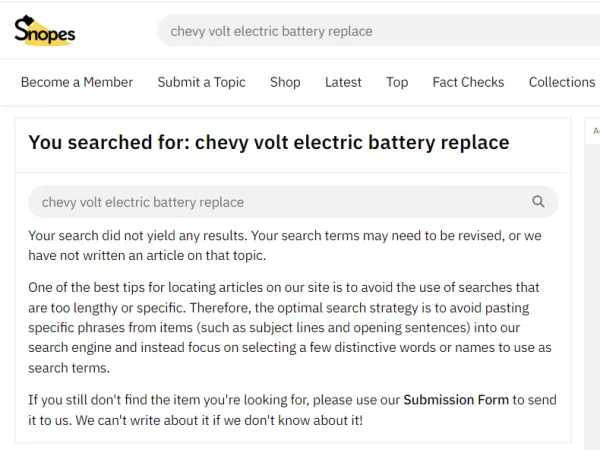Click the flashlight atop the Snopes logo
The height and width of the screenshot is (450, 600).
(28, 20)
